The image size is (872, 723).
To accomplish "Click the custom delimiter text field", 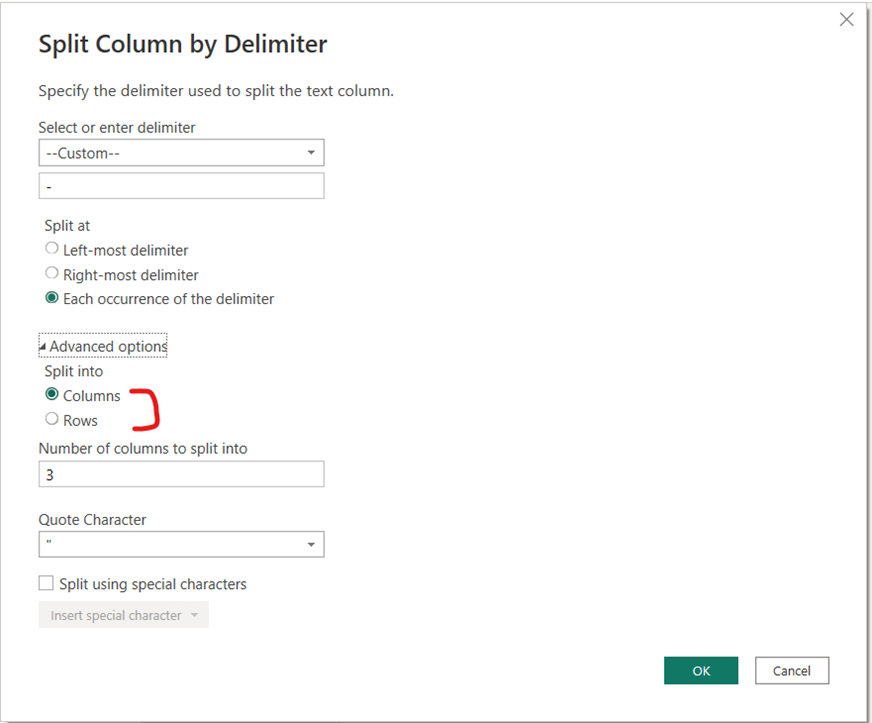I will pos(180,185).
